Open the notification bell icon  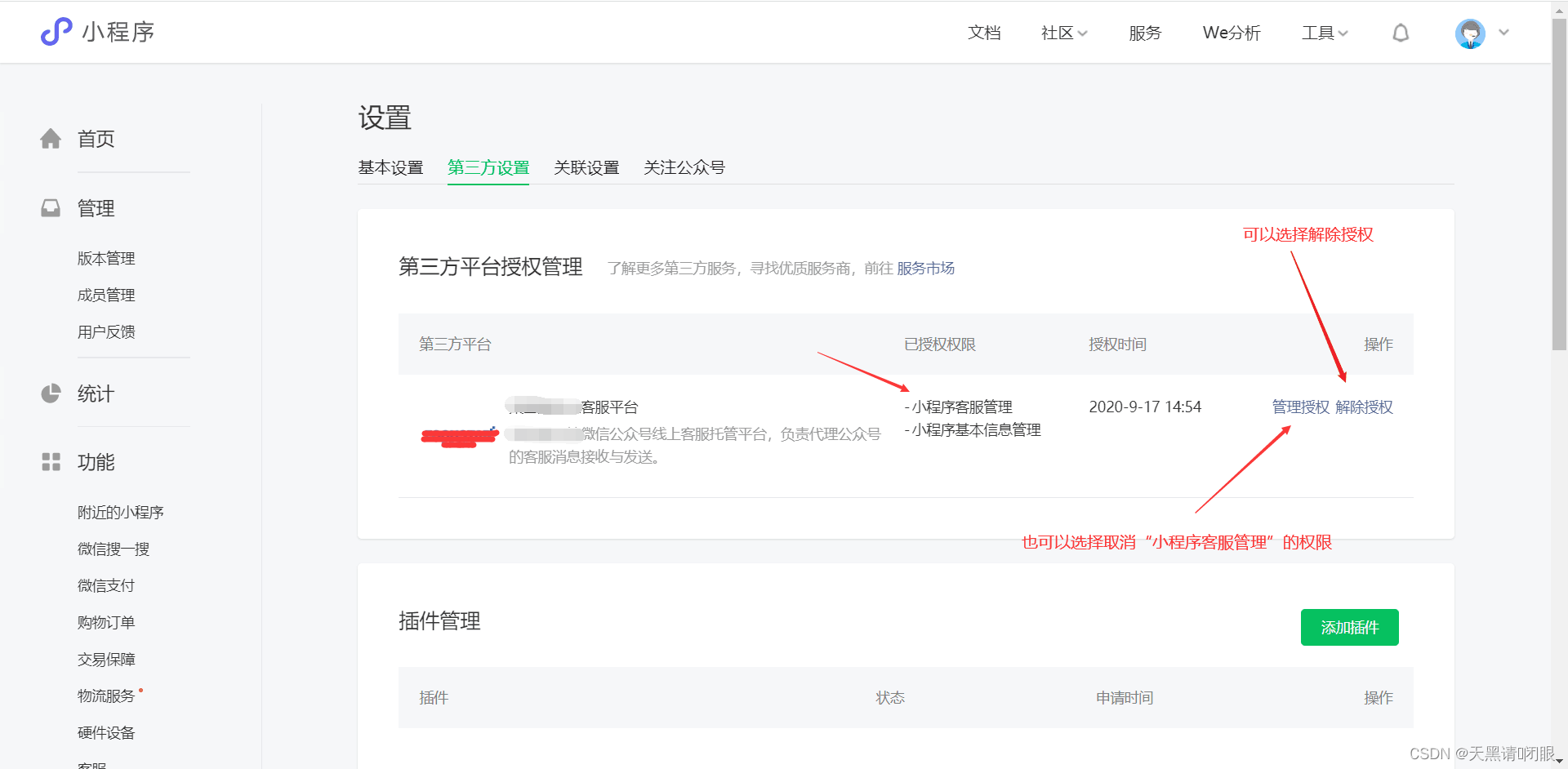(x=1400, y=33)
